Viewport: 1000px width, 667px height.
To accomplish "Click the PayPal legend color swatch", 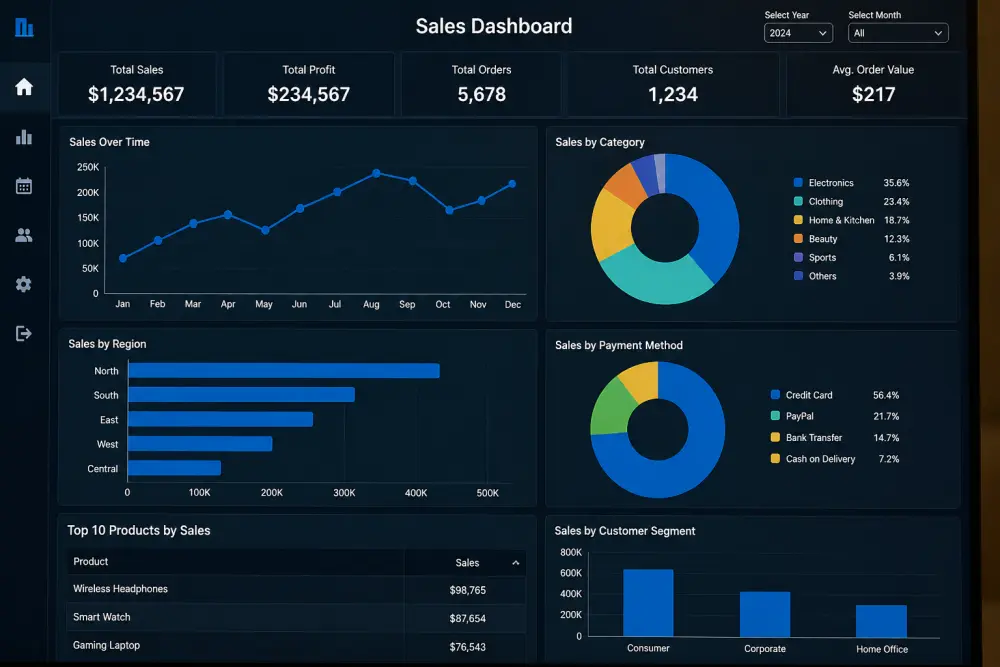I will 775,416.
